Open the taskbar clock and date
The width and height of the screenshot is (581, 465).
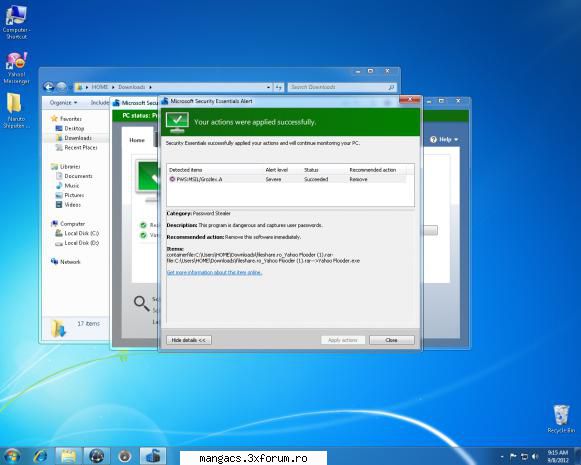click(x=558, y=456)
